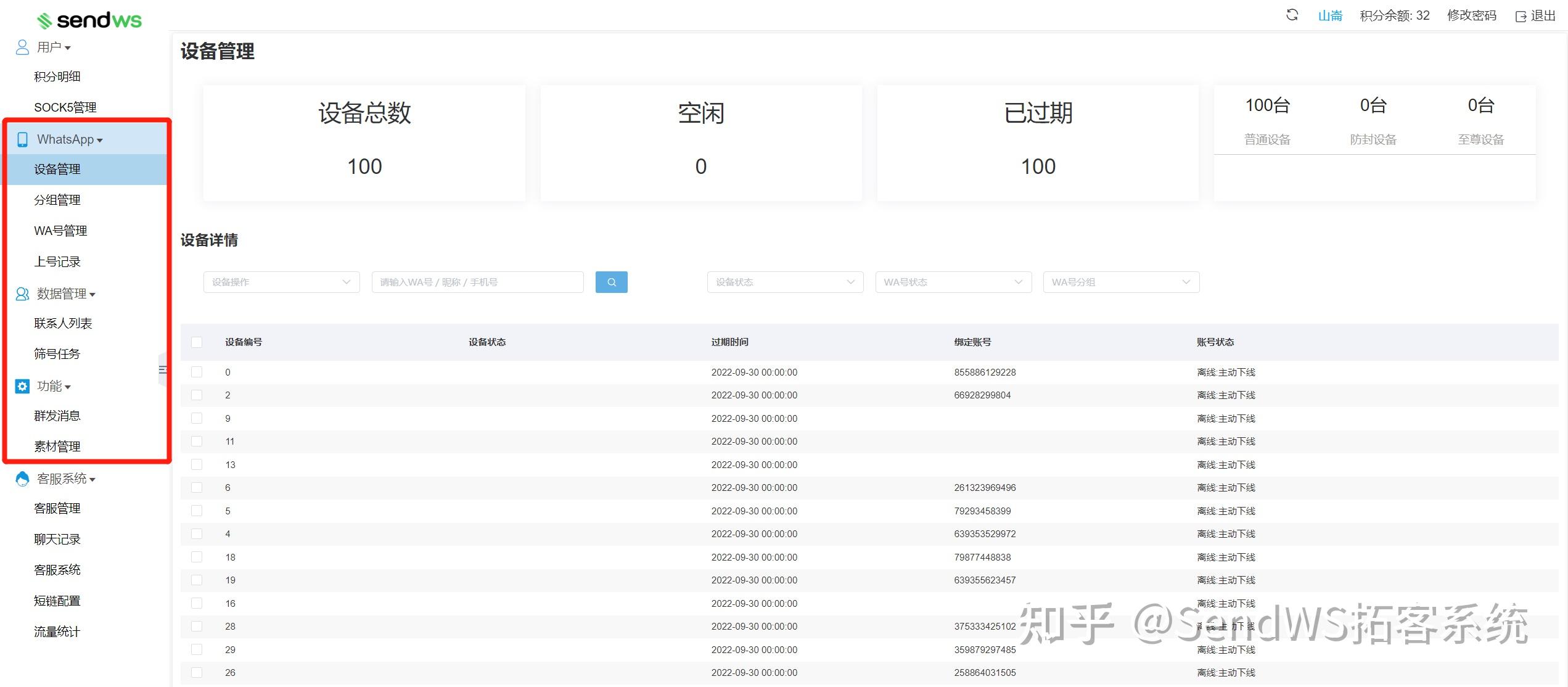Go to 群发消息 menu item
This screenshot has height=687, width=1568.
click(57, 416)
